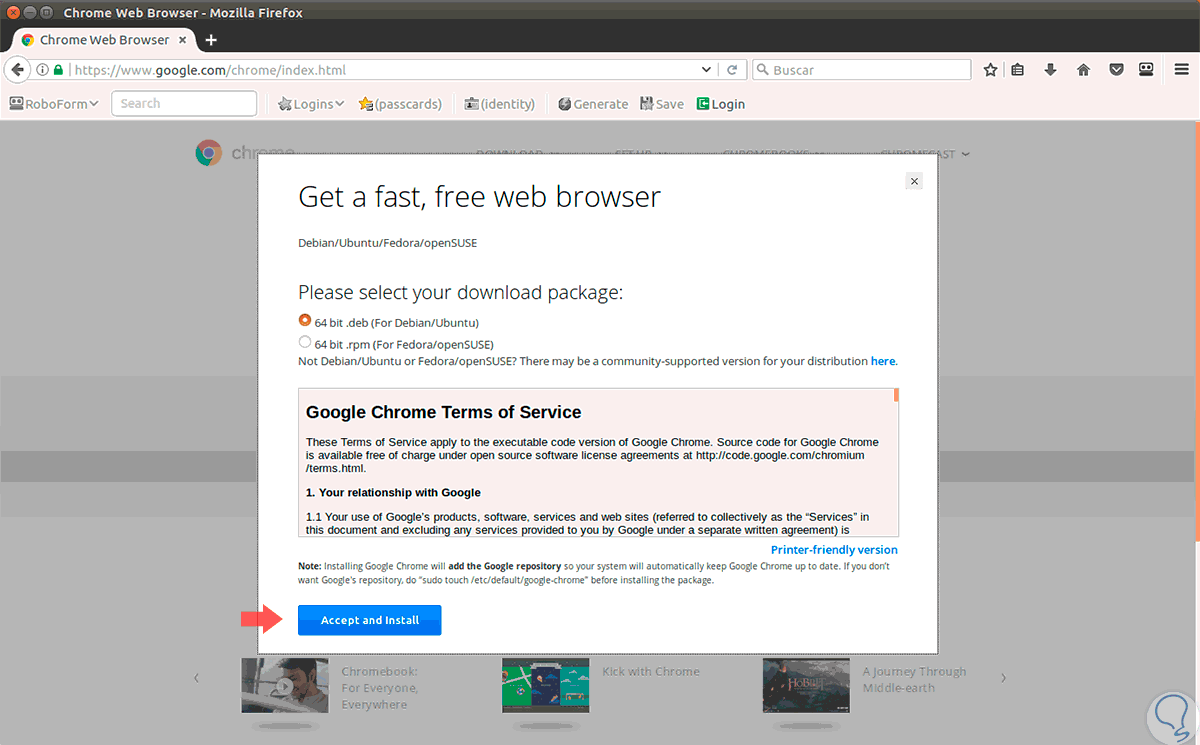Viewport: 1200px width, 745px height.
Task: Click next carousel arrow on page
Action: click(x=1003, y=678)
